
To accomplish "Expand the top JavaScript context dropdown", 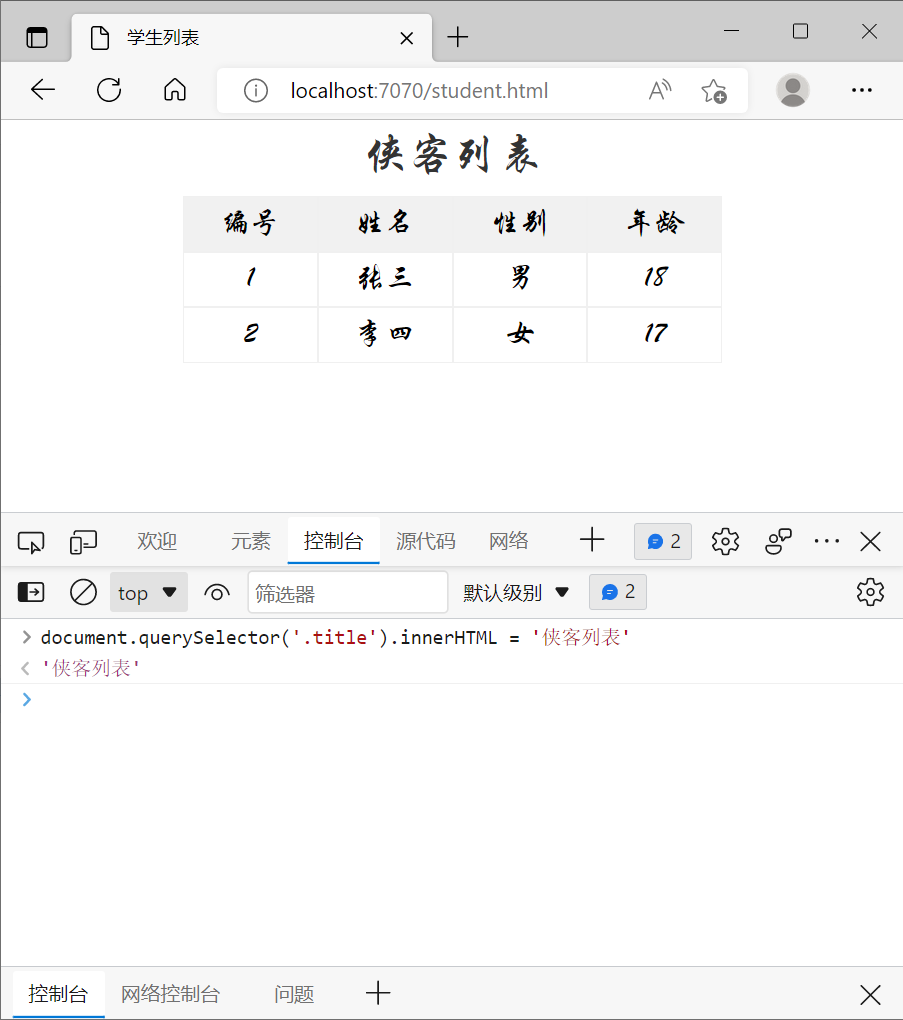I will pos(148,592).
